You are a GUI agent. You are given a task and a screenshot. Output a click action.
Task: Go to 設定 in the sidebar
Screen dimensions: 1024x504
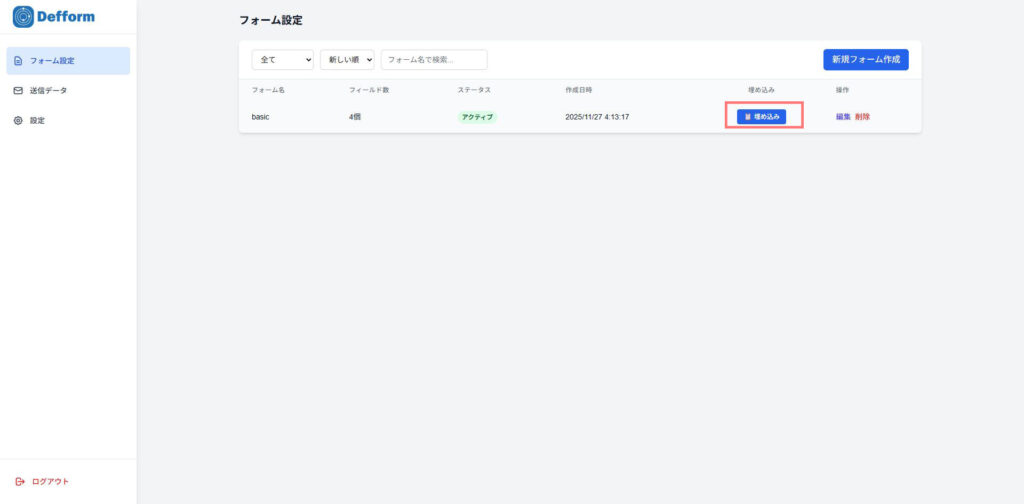(37, 121)
